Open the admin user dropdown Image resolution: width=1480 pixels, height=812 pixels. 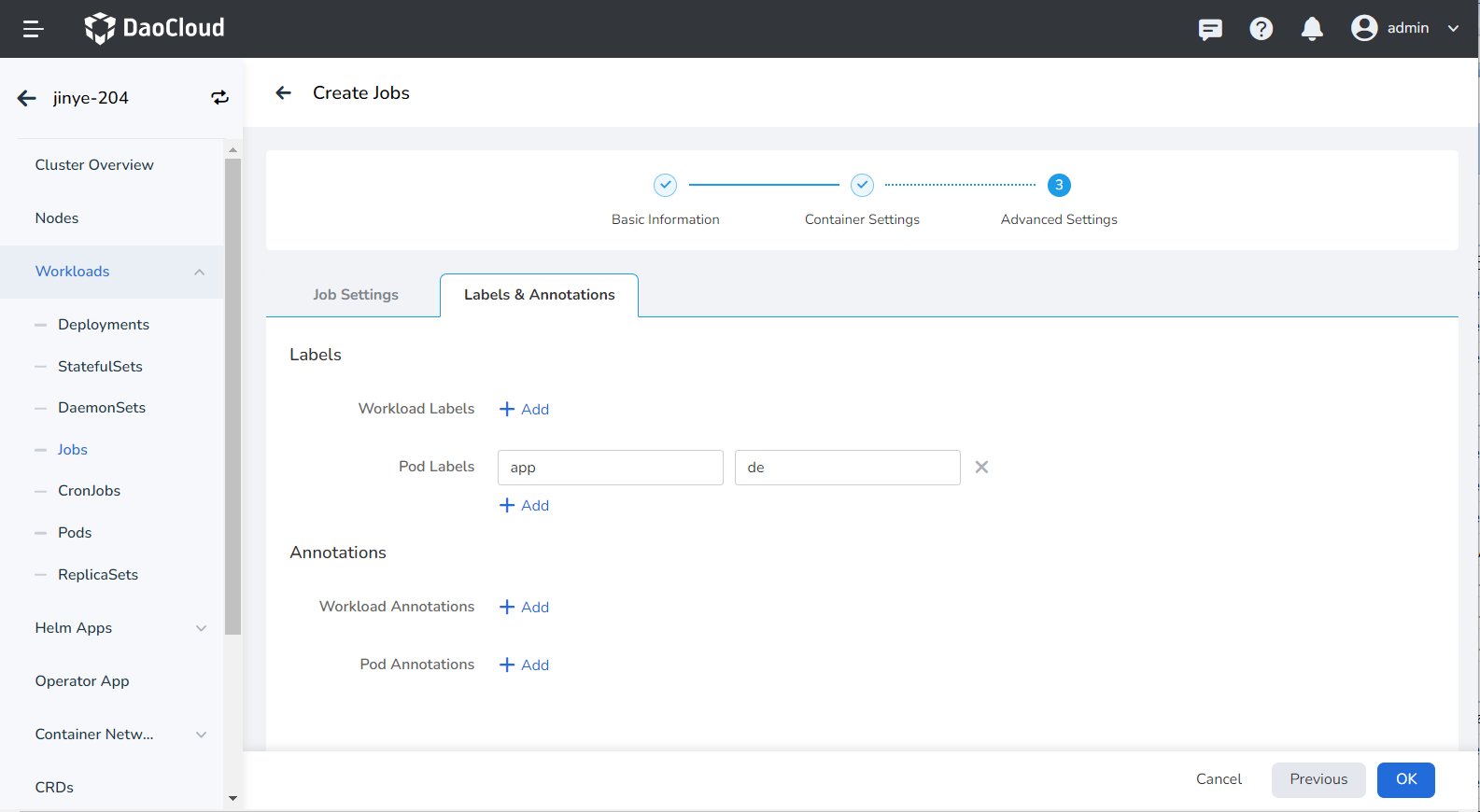tap(1404, 28)
